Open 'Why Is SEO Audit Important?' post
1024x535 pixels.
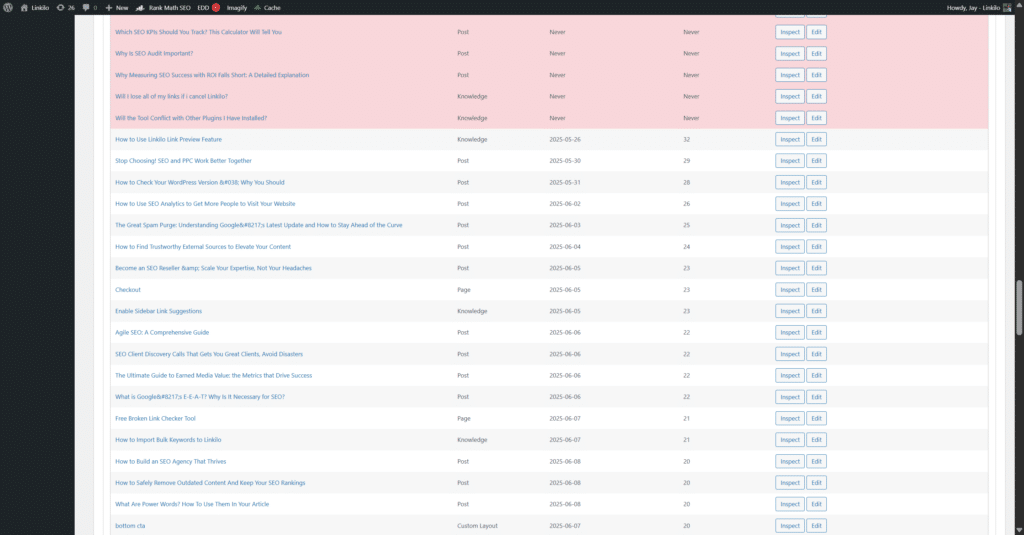(x=154, y=54)
